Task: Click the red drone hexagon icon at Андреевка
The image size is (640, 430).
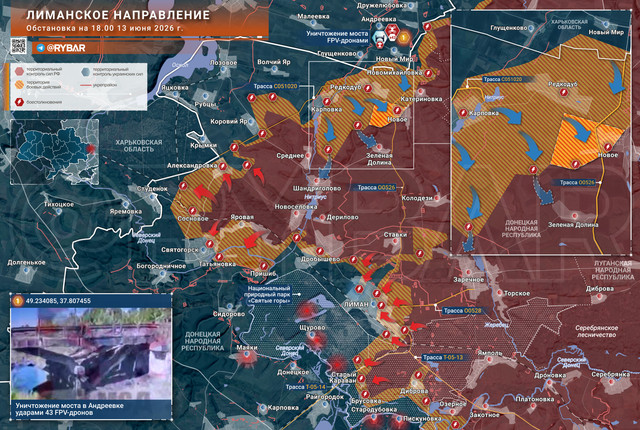Action: click(x=391, y=30)
